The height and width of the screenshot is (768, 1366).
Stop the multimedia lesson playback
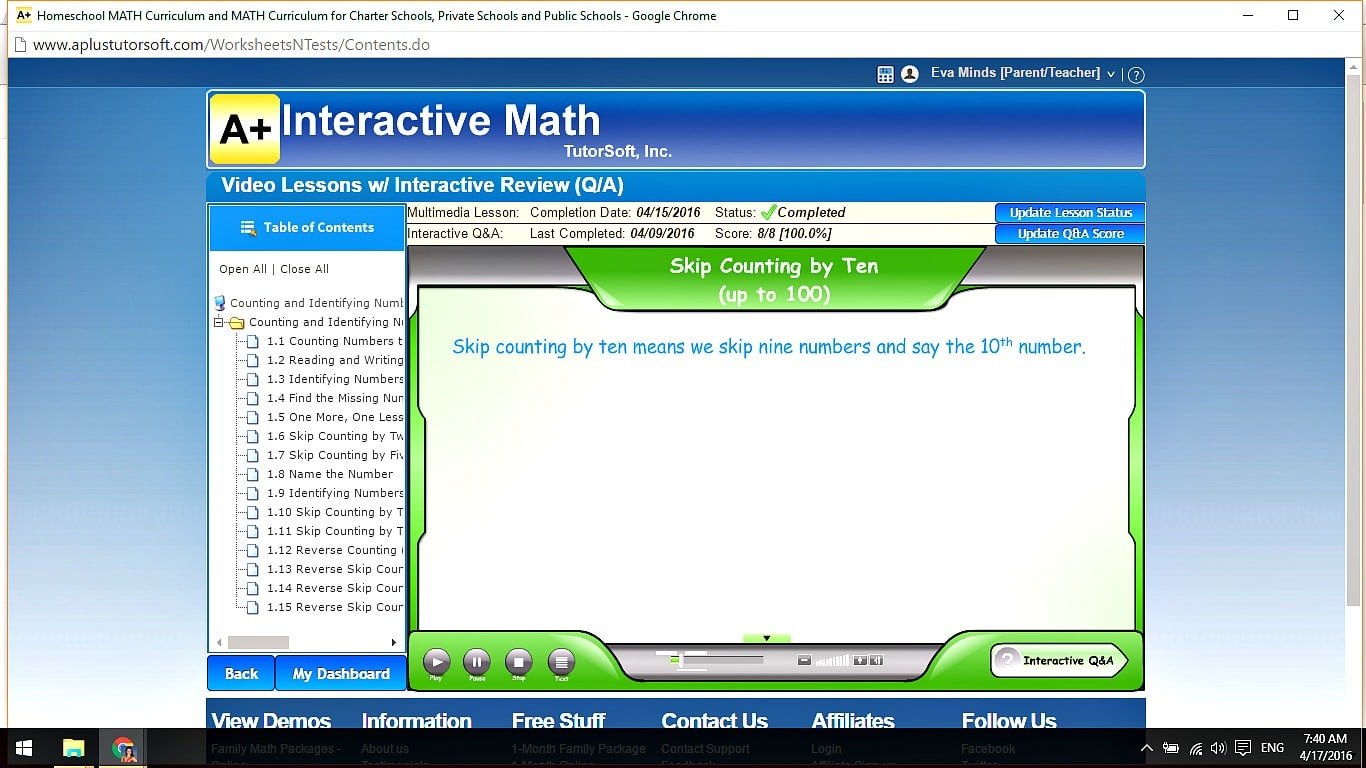519,661
